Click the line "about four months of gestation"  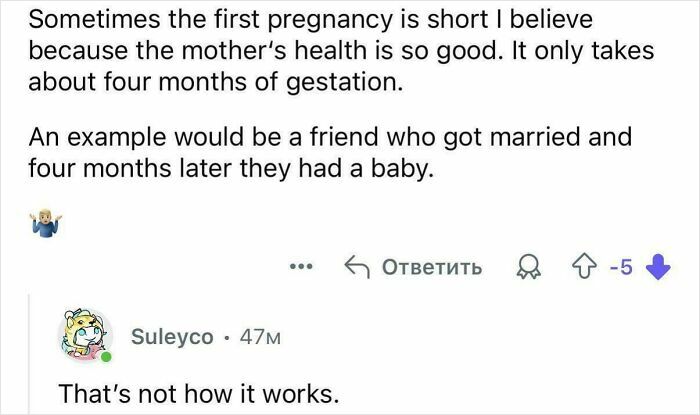pos(205,83)
